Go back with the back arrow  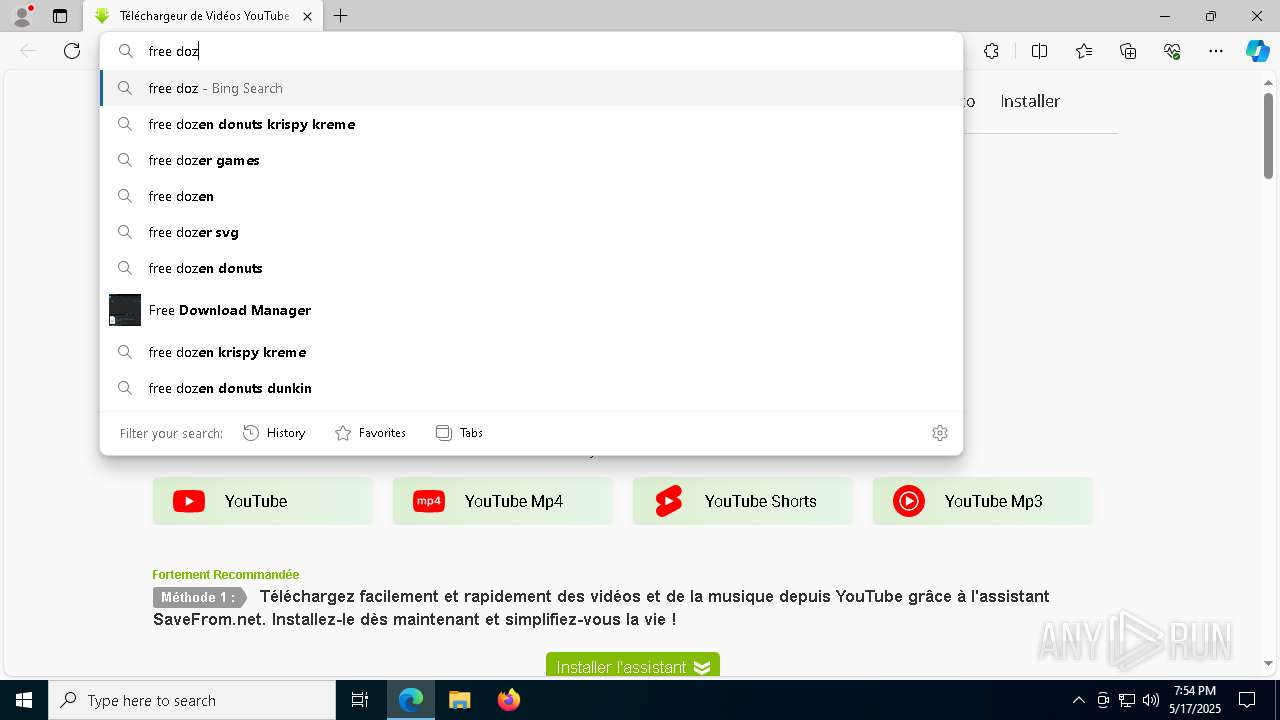(x=28, y=51)
